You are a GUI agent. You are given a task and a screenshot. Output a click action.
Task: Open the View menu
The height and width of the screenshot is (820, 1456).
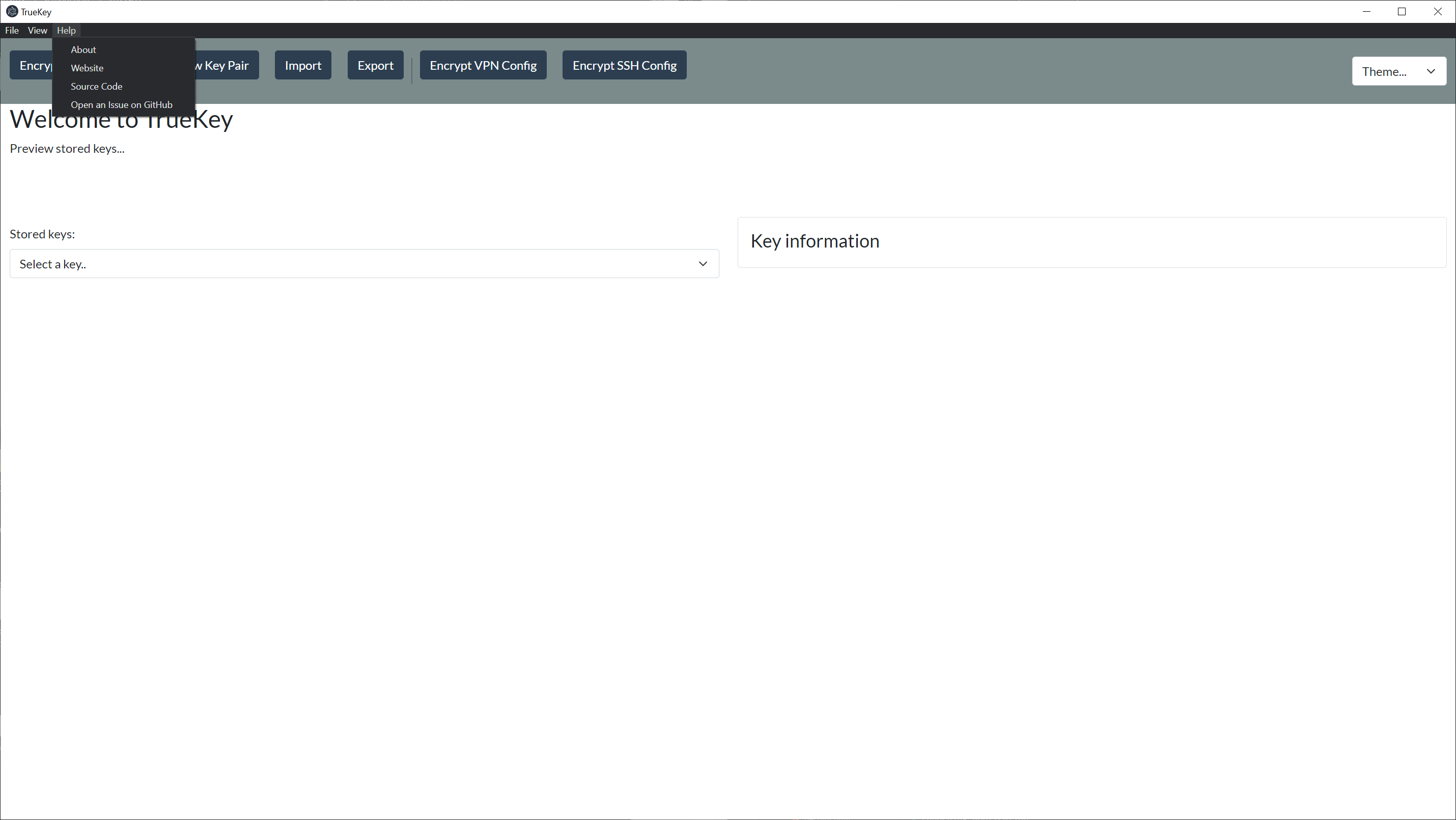point(37,30)
